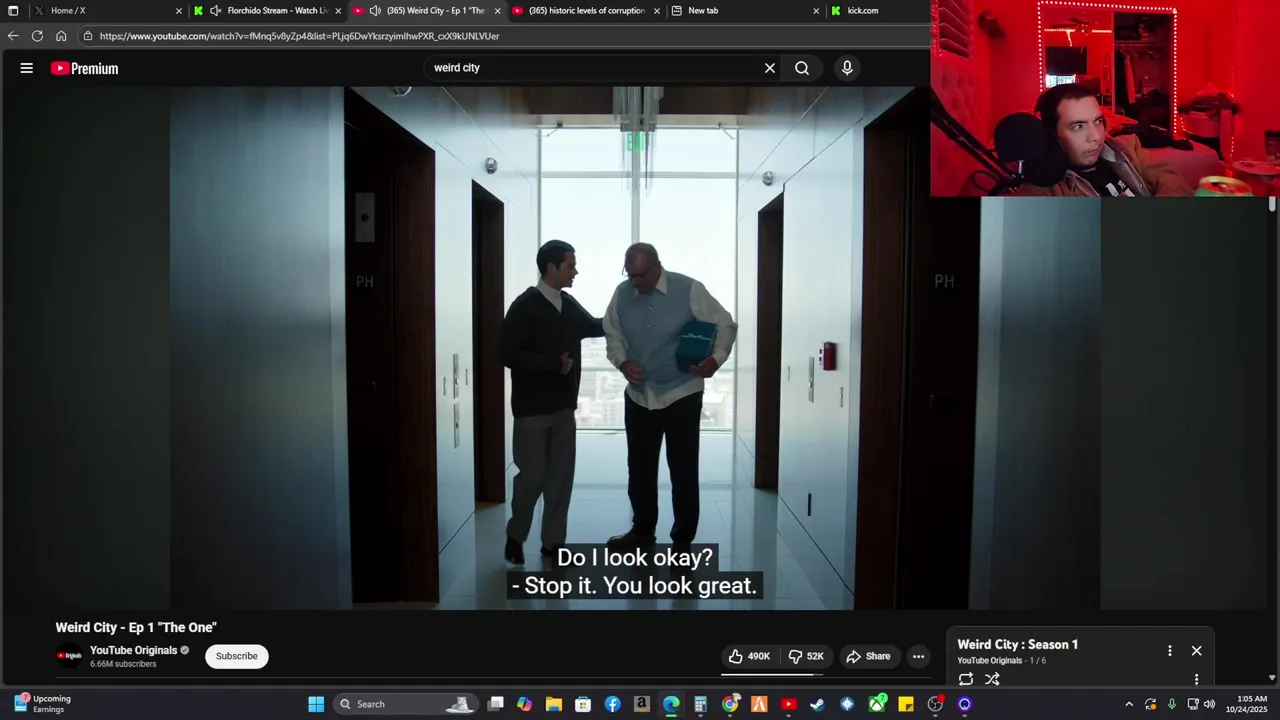Image resolution: width=1280 pixels, height=720 pixels.
Task: Open Amazon app from taskbar
Action: pyautogui.click(x=642, y=704)
